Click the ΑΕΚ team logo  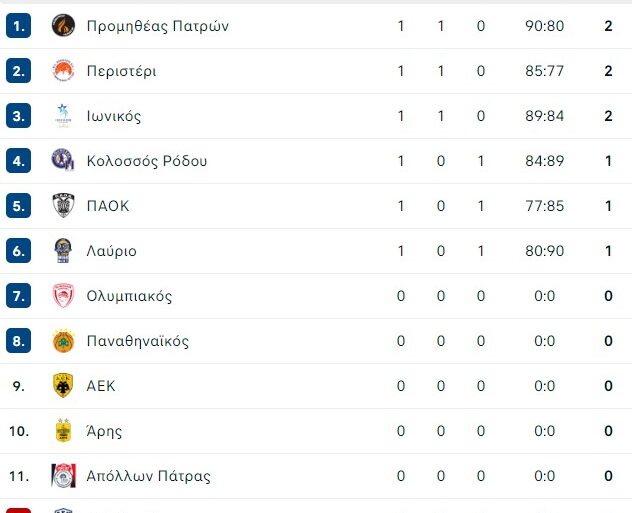tap(63, 386)
